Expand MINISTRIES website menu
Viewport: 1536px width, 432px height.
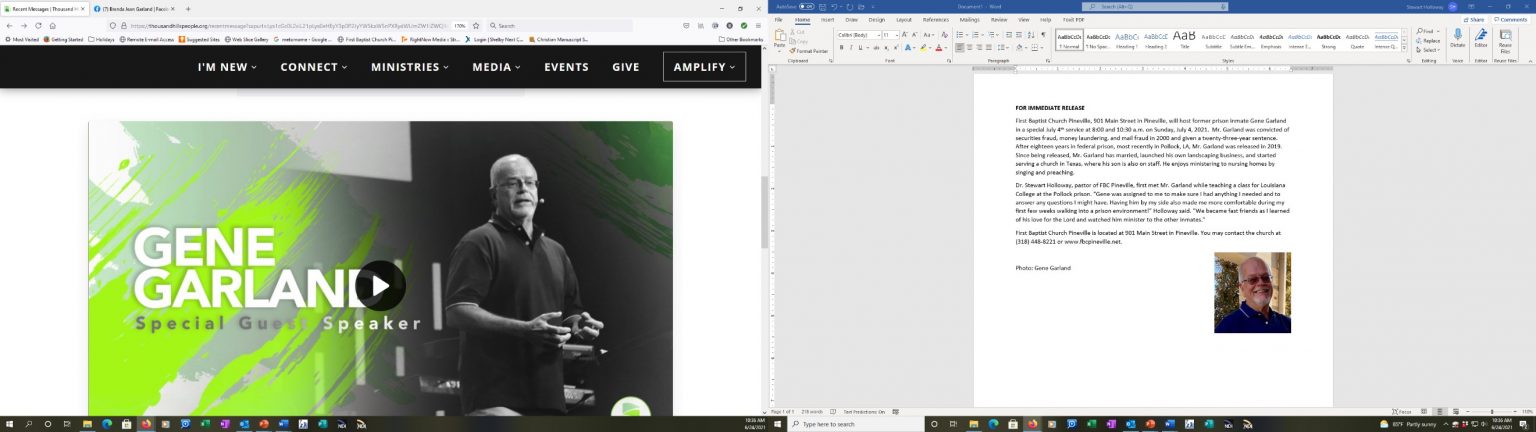(x=410, y=67)
